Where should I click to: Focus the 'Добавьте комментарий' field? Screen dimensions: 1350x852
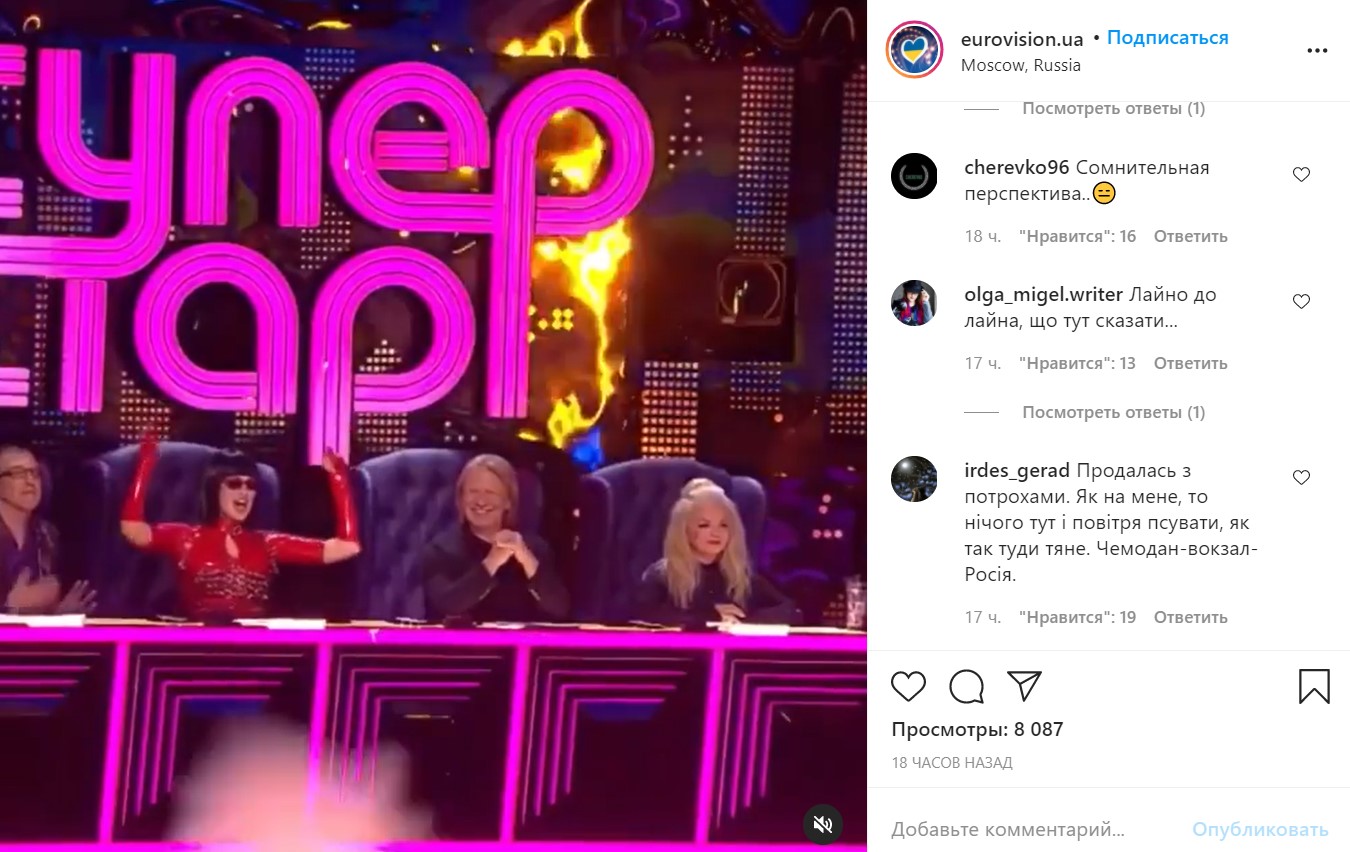click(x=1030, y=829)
